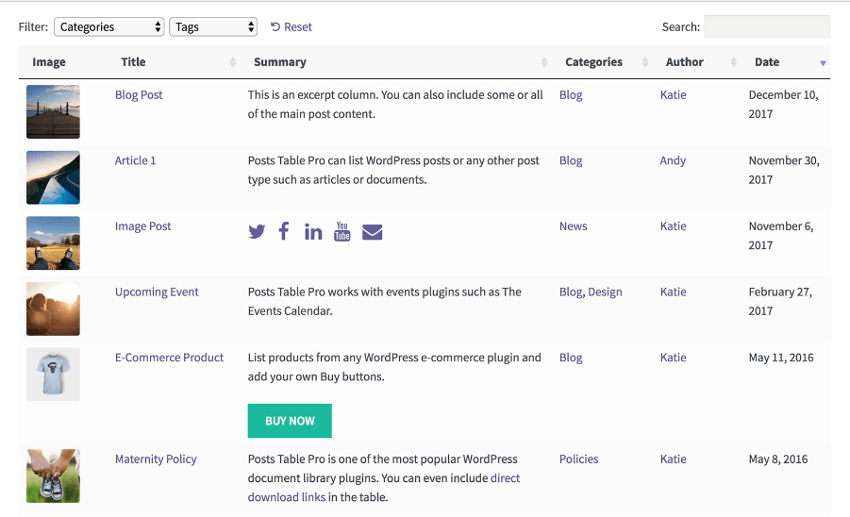The image size is (850, 517).
Task: Filter by the Design category link
Action: pyautogui.click(x=605, y=292)
